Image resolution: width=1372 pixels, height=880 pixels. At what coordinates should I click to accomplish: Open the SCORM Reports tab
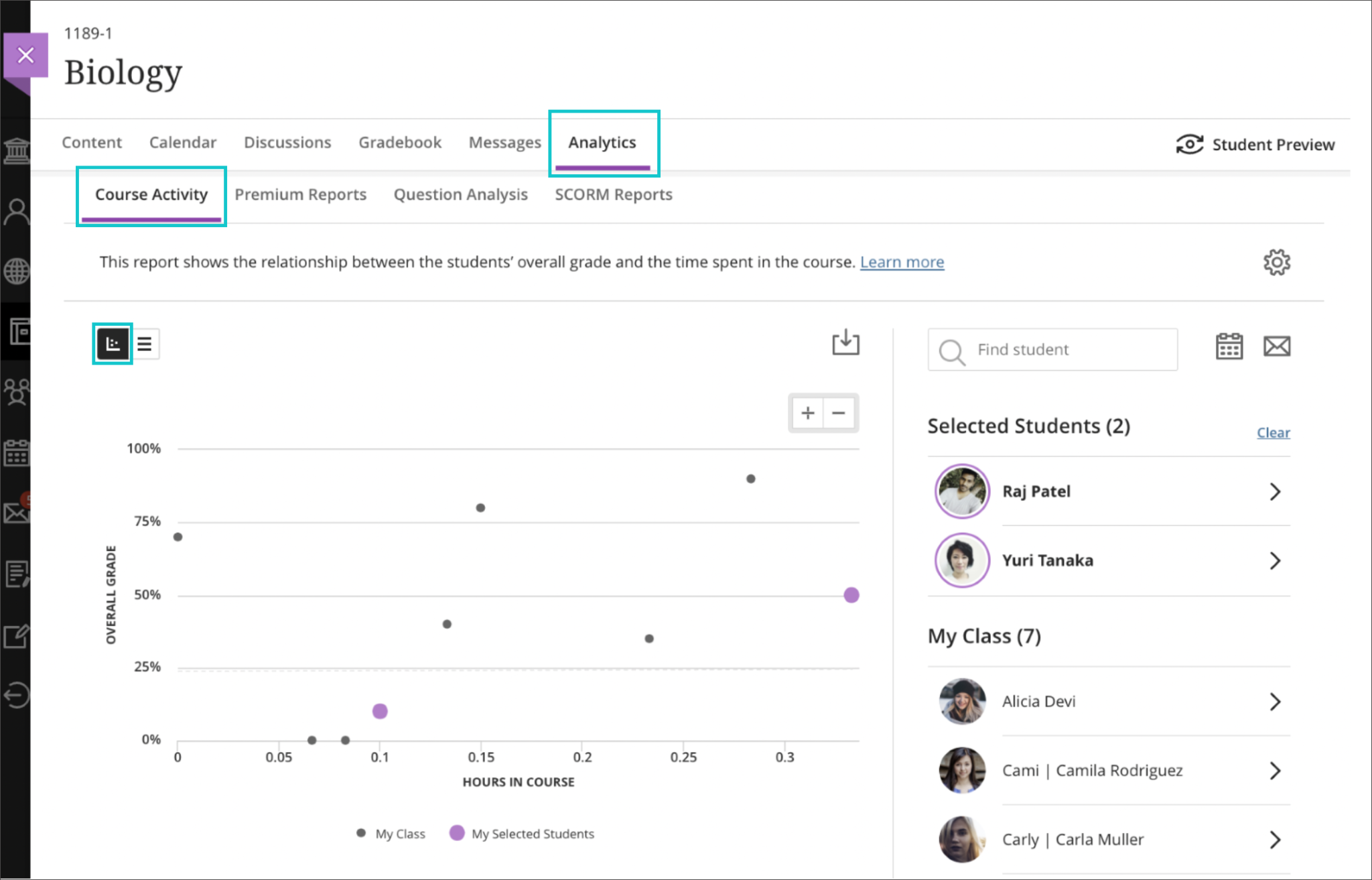coord(613,194)
